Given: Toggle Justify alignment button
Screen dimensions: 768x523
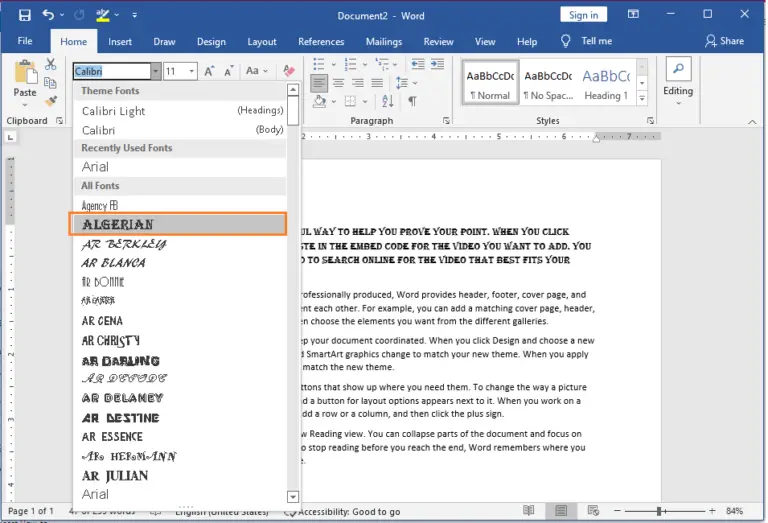Looking at the screenshot, I should pyautogui.click(x=377, y=83).
